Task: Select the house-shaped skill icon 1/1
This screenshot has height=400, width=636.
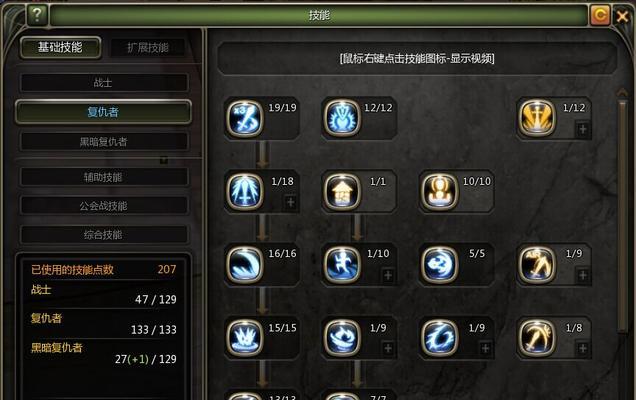Action: click(342, 191)
